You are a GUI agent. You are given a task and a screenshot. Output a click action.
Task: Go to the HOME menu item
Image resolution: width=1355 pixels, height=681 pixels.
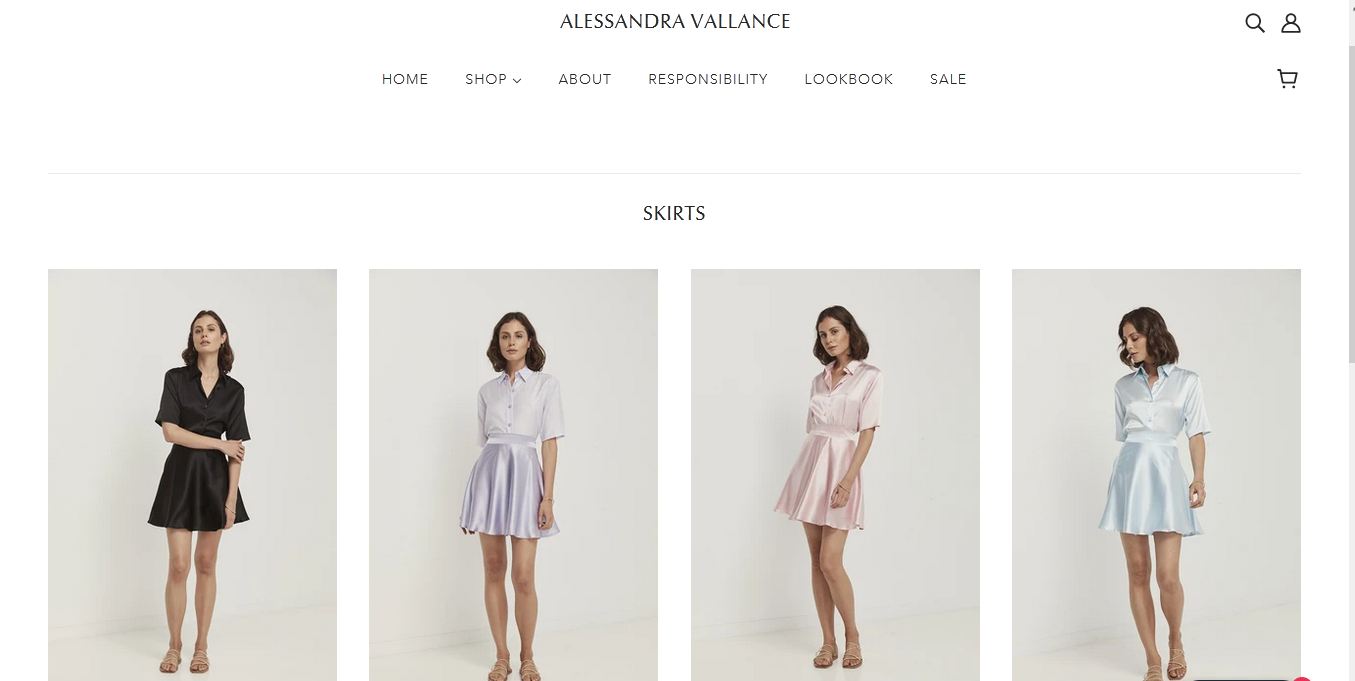pos(405,79)
